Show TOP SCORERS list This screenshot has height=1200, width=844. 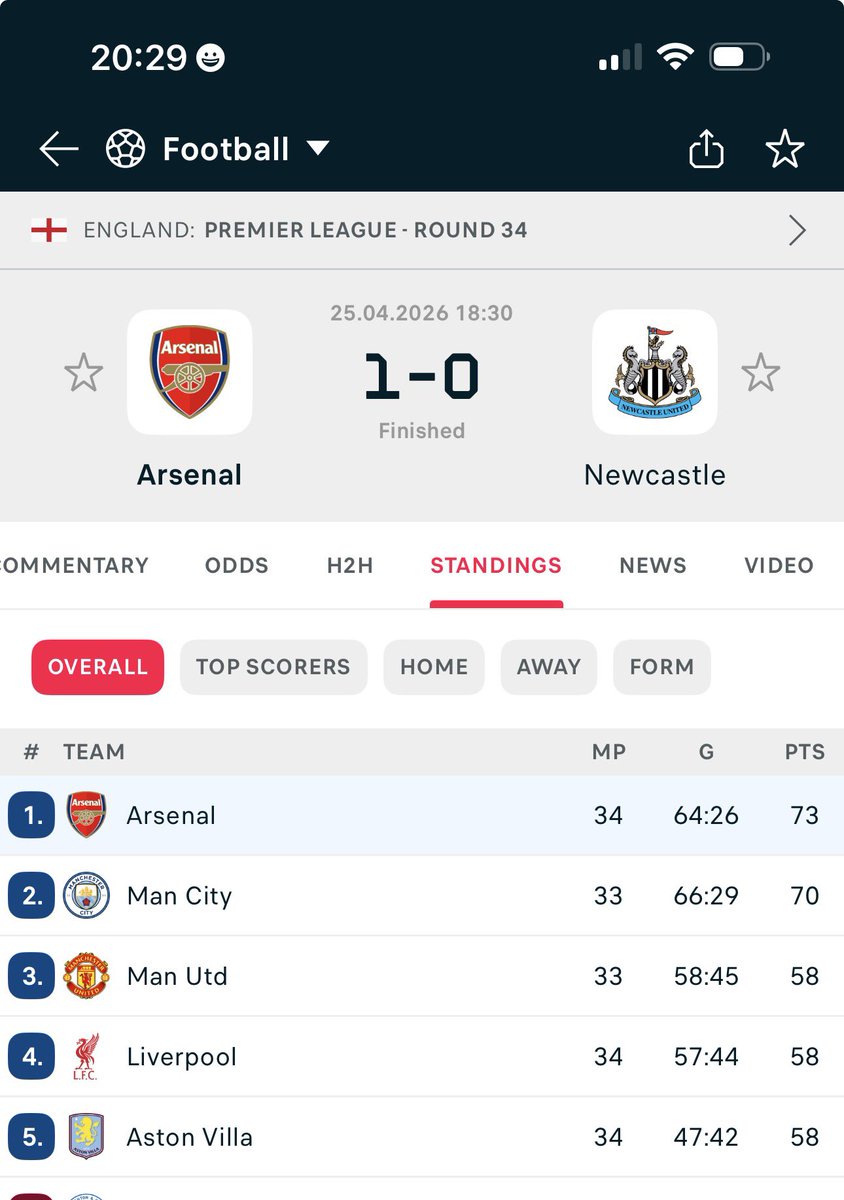(x=273, y=667)
